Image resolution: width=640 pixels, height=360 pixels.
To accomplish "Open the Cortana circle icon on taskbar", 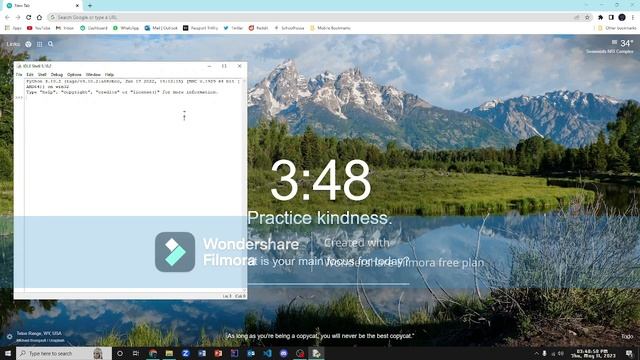I will click(x=120, y=353).
